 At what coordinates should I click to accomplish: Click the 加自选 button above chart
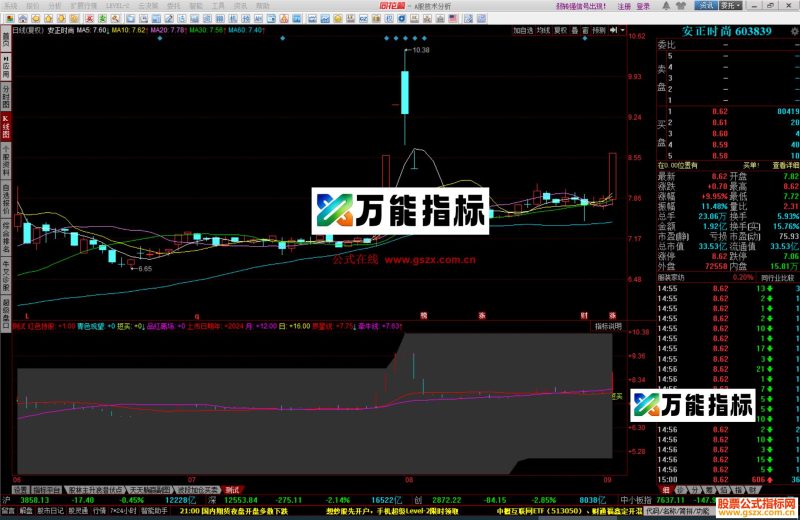click(x=523, y=31)
